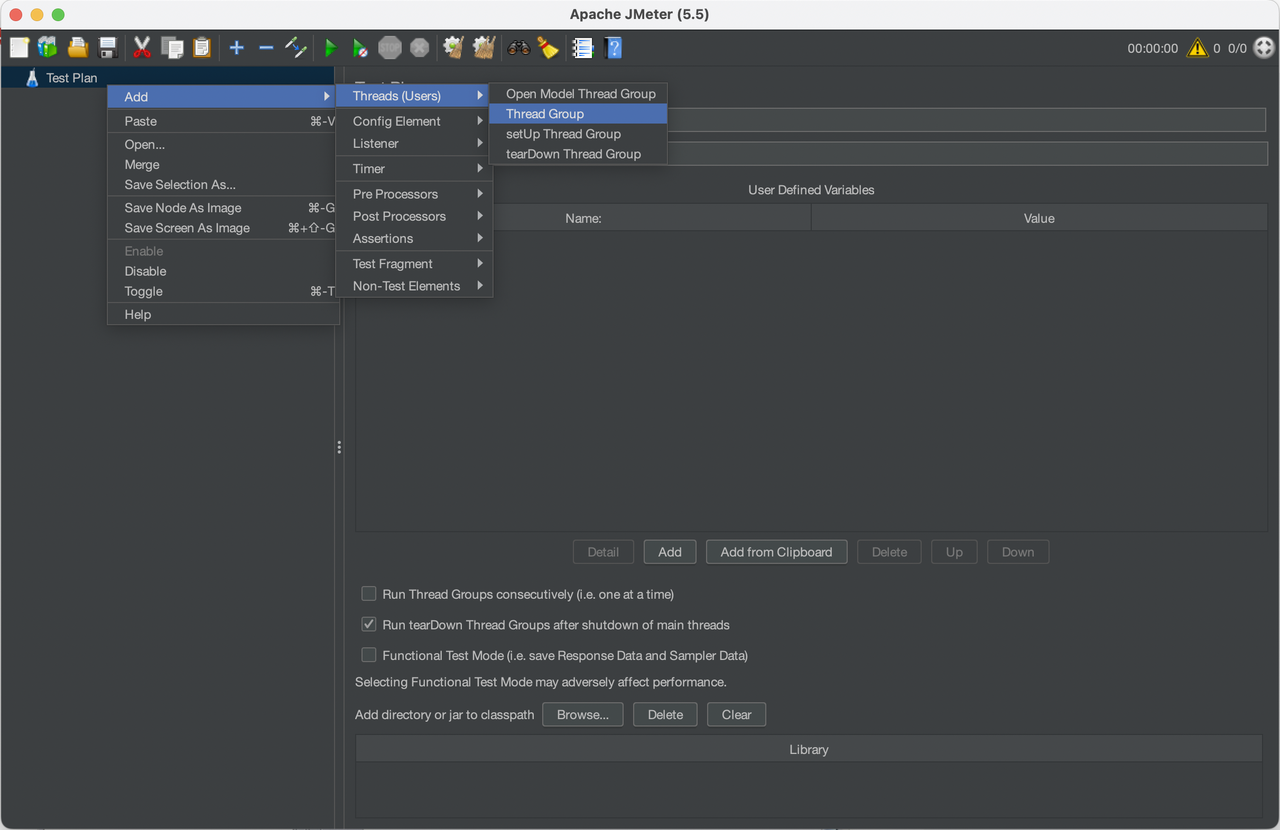The width and height of the screenshot is (1280, 830).
Task: Choose Save Screen As Image
Action: point(223,227)
